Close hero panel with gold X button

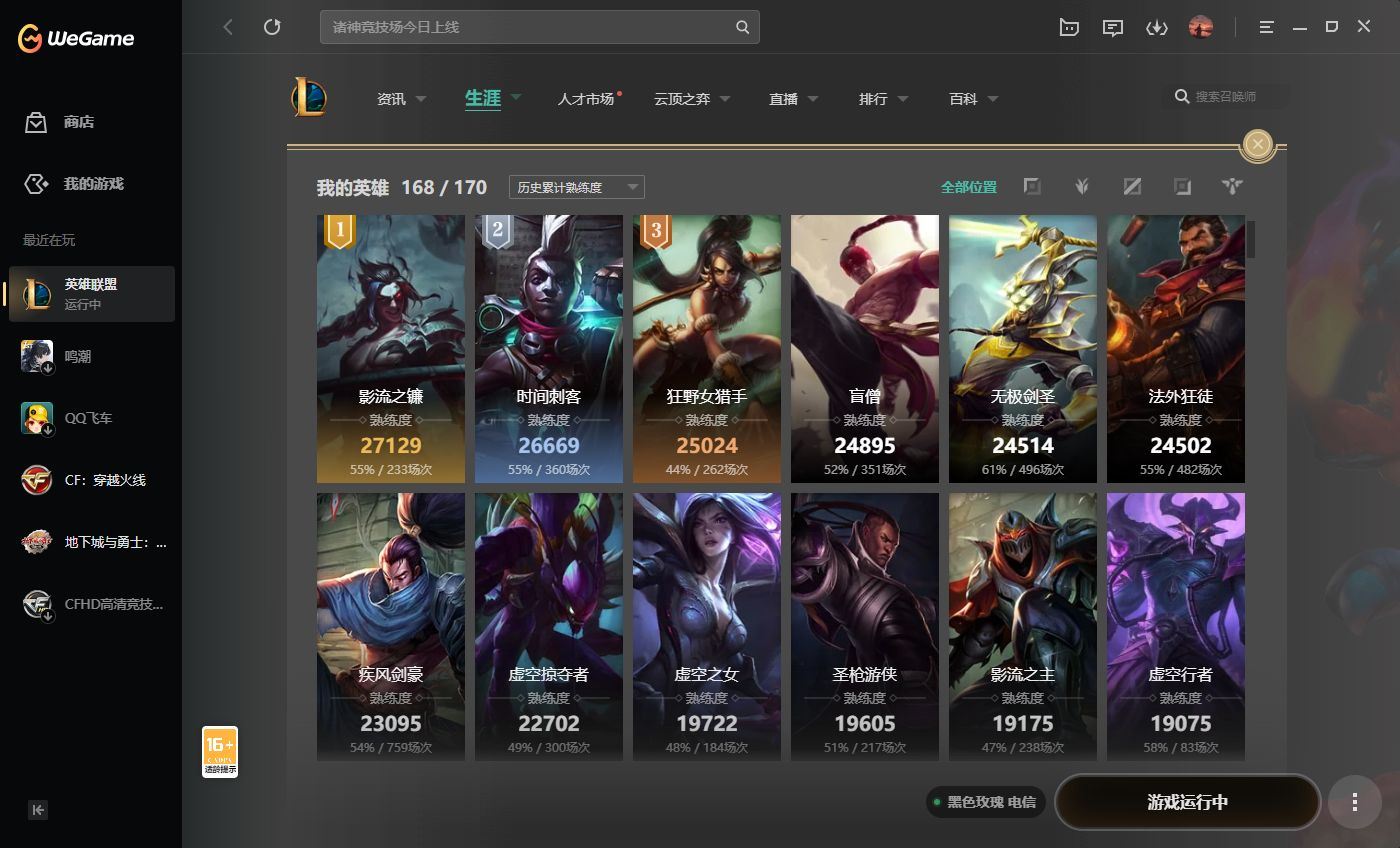pyautogui.click(x=1258, y=145)
